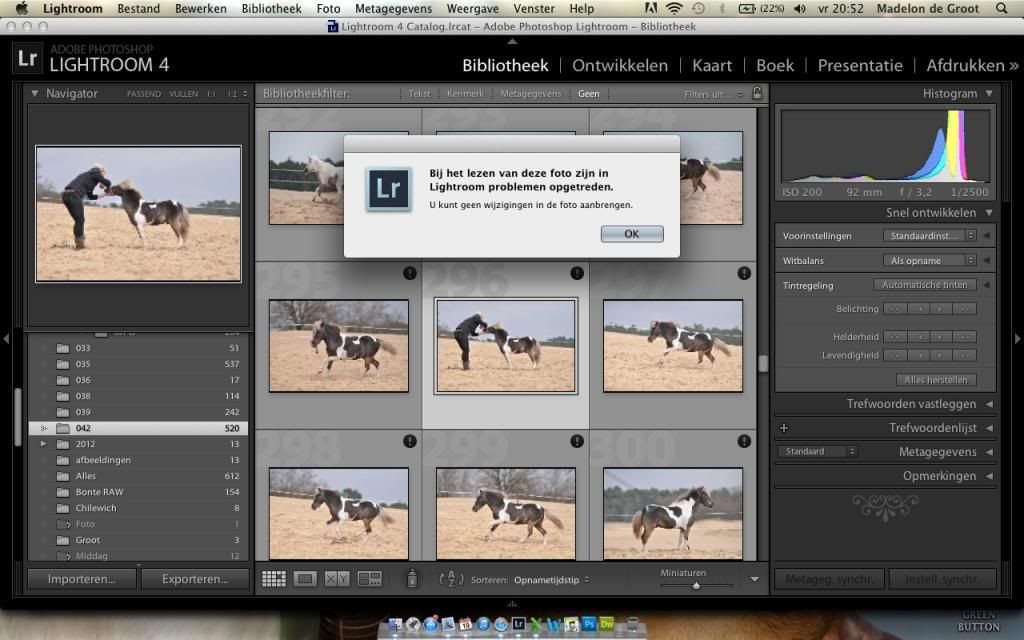Open survey view in toolbar
Screen dimensions: 1024x640
pyautogui.click(x=370, y=579)
